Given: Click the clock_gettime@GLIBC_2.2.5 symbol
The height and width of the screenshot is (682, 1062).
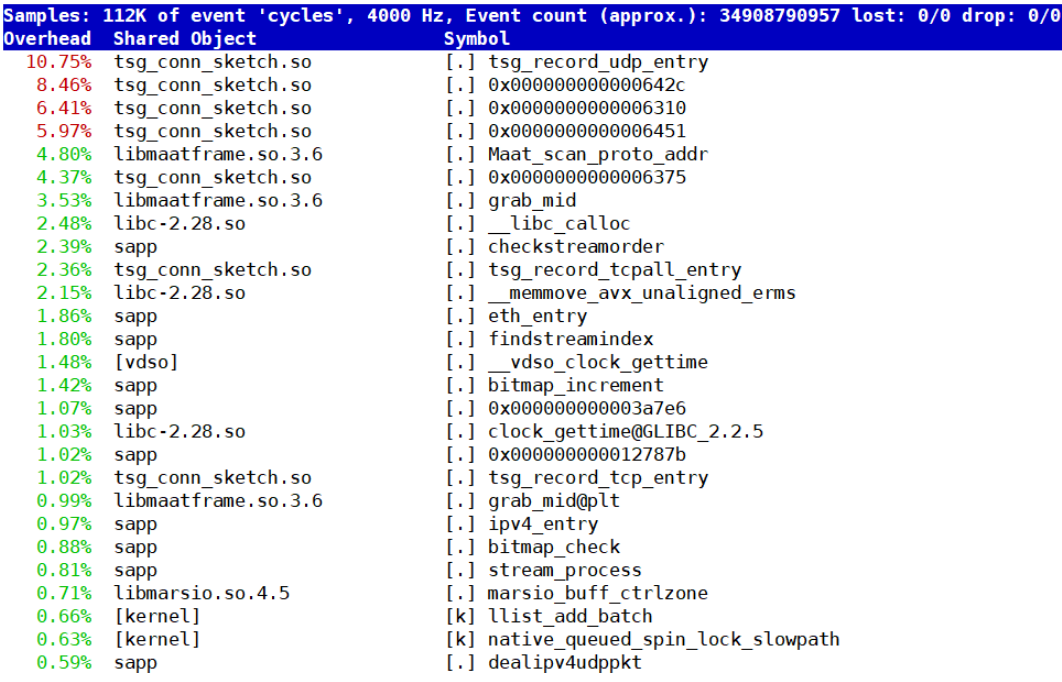Looking at the screenshot, I should tap(625, 432).
